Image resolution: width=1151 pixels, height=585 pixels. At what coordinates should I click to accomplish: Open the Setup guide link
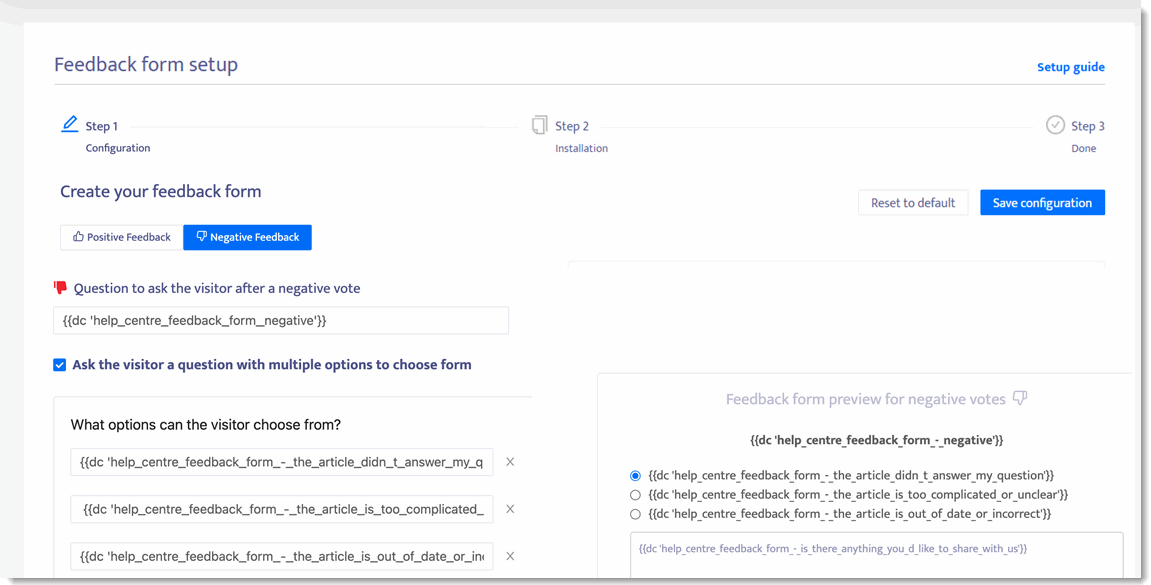coord(1070,67)
